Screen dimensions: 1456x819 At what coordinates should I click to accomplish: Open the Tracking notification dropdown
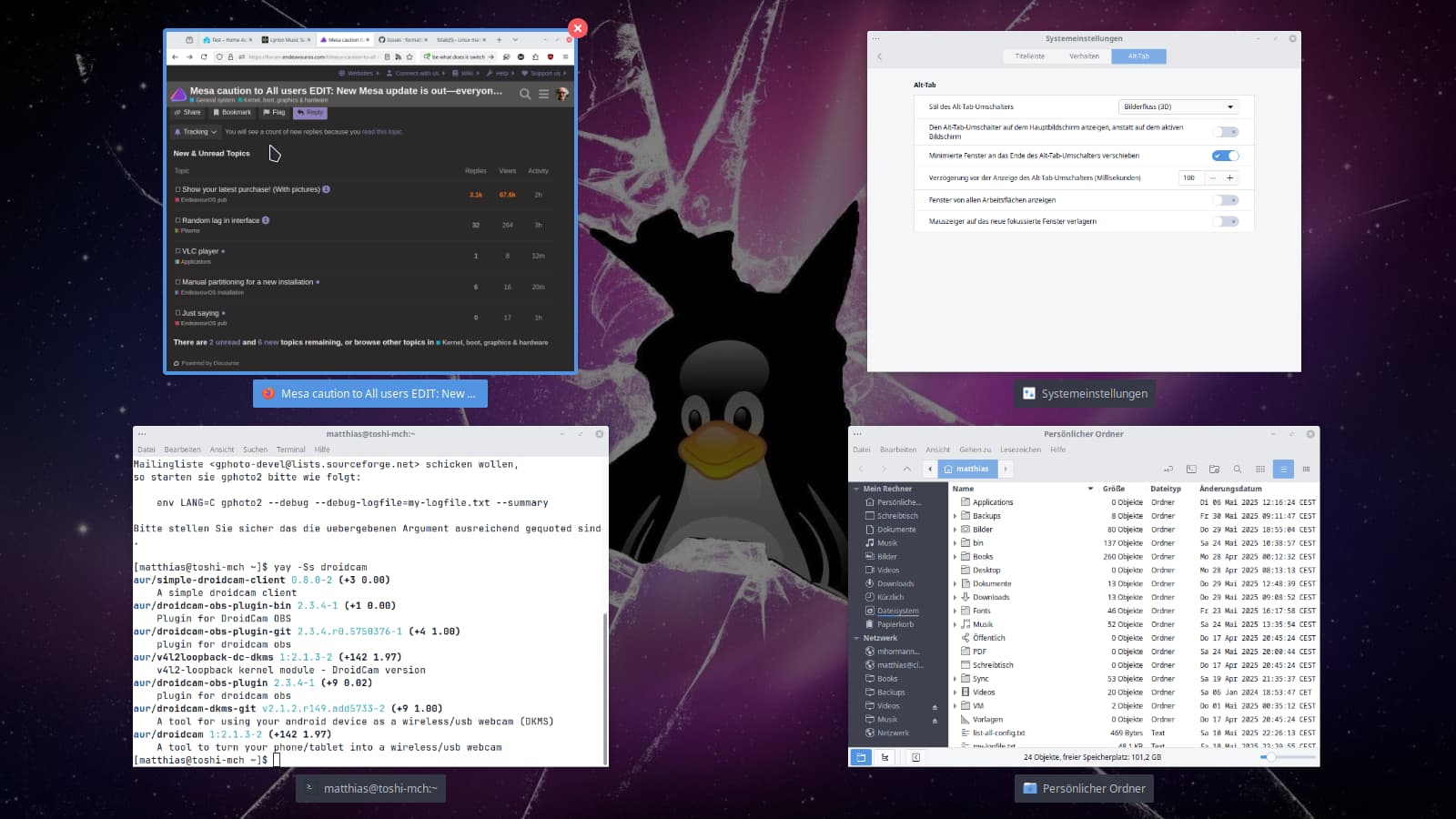pos(196,132)
